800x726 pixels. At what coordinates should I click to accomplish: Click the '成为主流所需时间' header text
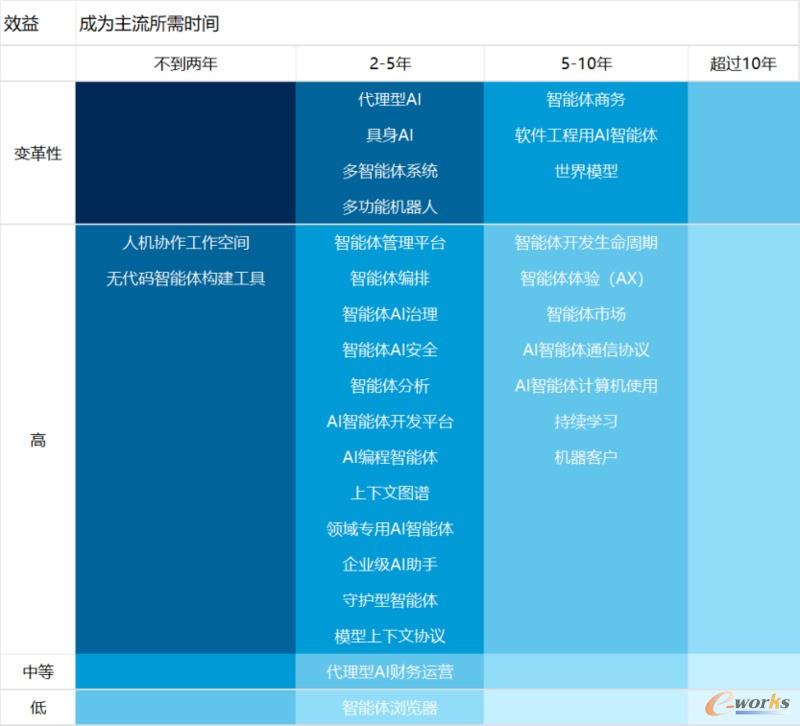click(x=149, y=23)
